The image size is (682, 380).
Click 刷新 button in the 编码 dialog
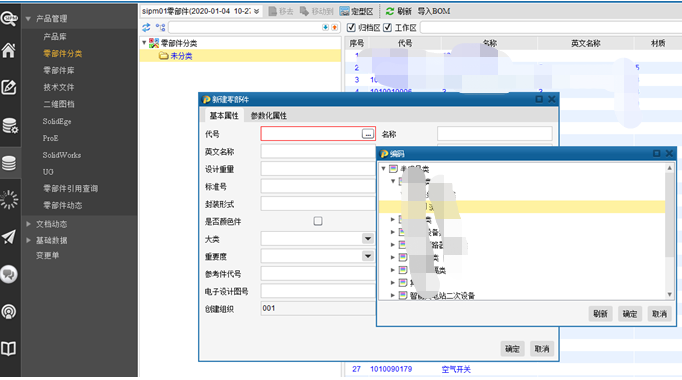coord(601,314)
